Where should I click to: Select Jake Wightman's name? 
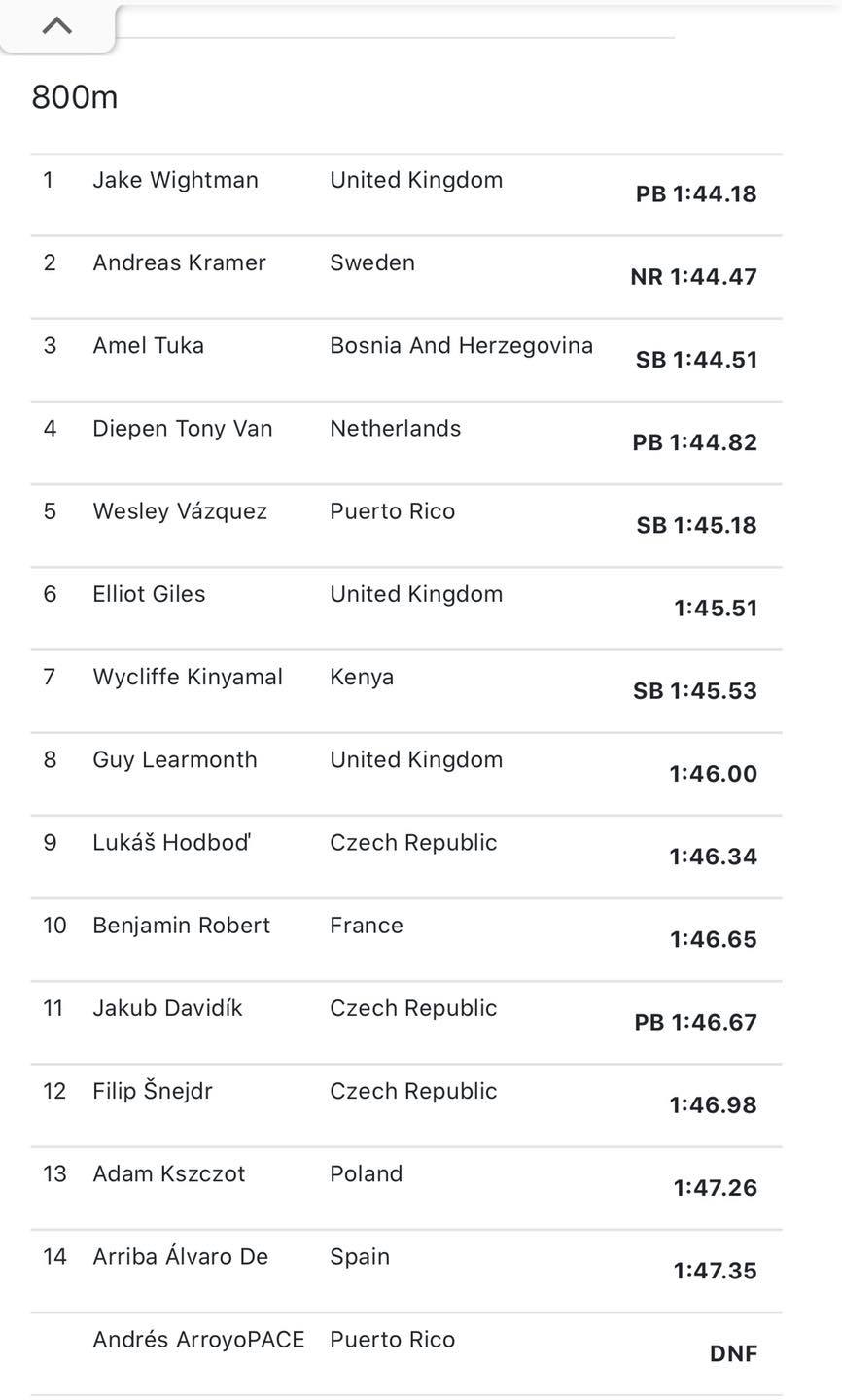point(175,180)
